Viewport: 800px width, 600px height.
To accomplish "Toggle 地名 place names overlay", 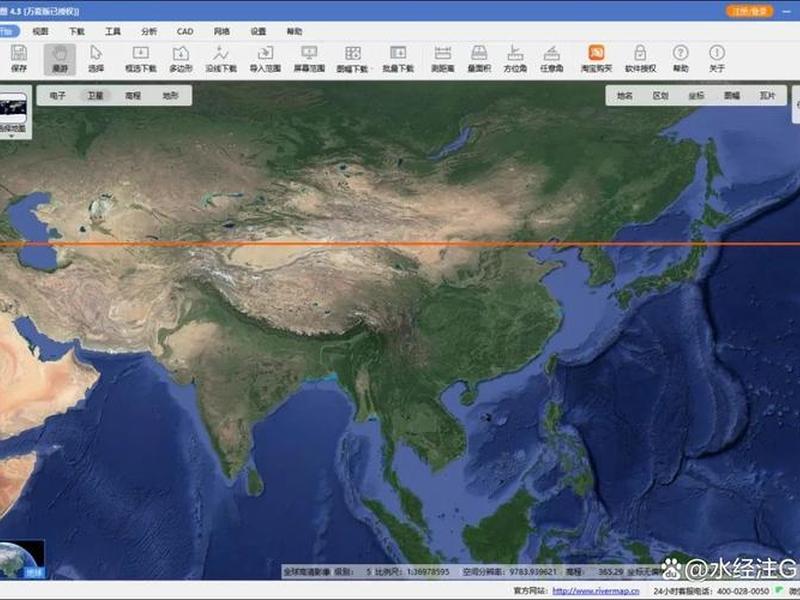I will point(625,95).
